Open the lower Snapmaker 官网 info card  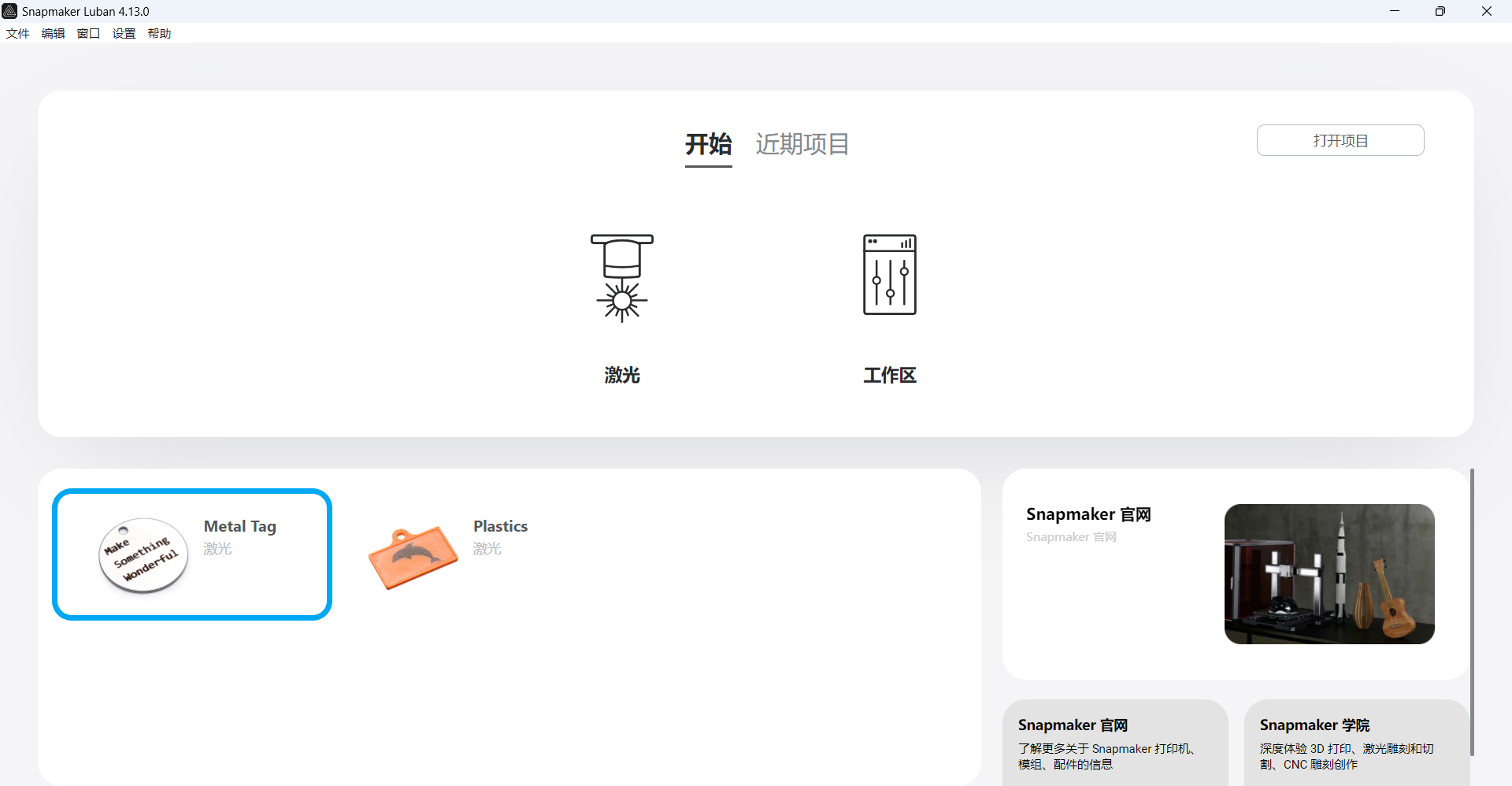pos(1115,743)
